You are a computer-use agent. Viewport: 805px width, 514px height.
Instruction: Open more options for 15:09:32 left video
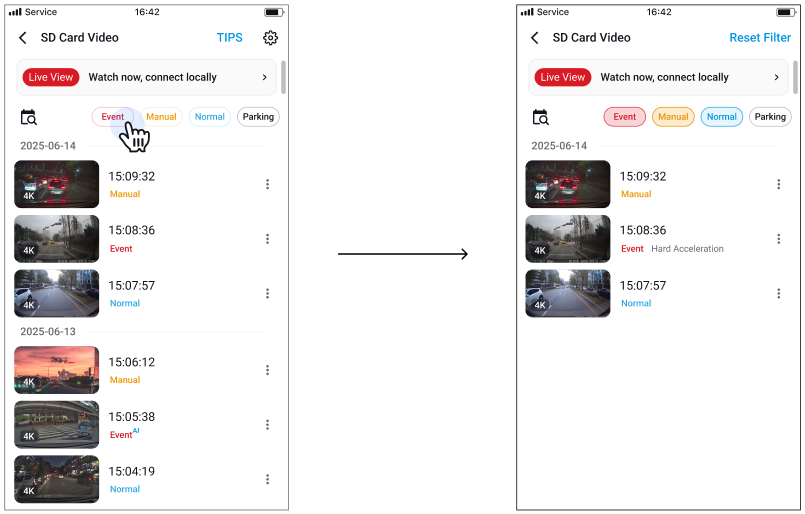click(x=267, y=184)
